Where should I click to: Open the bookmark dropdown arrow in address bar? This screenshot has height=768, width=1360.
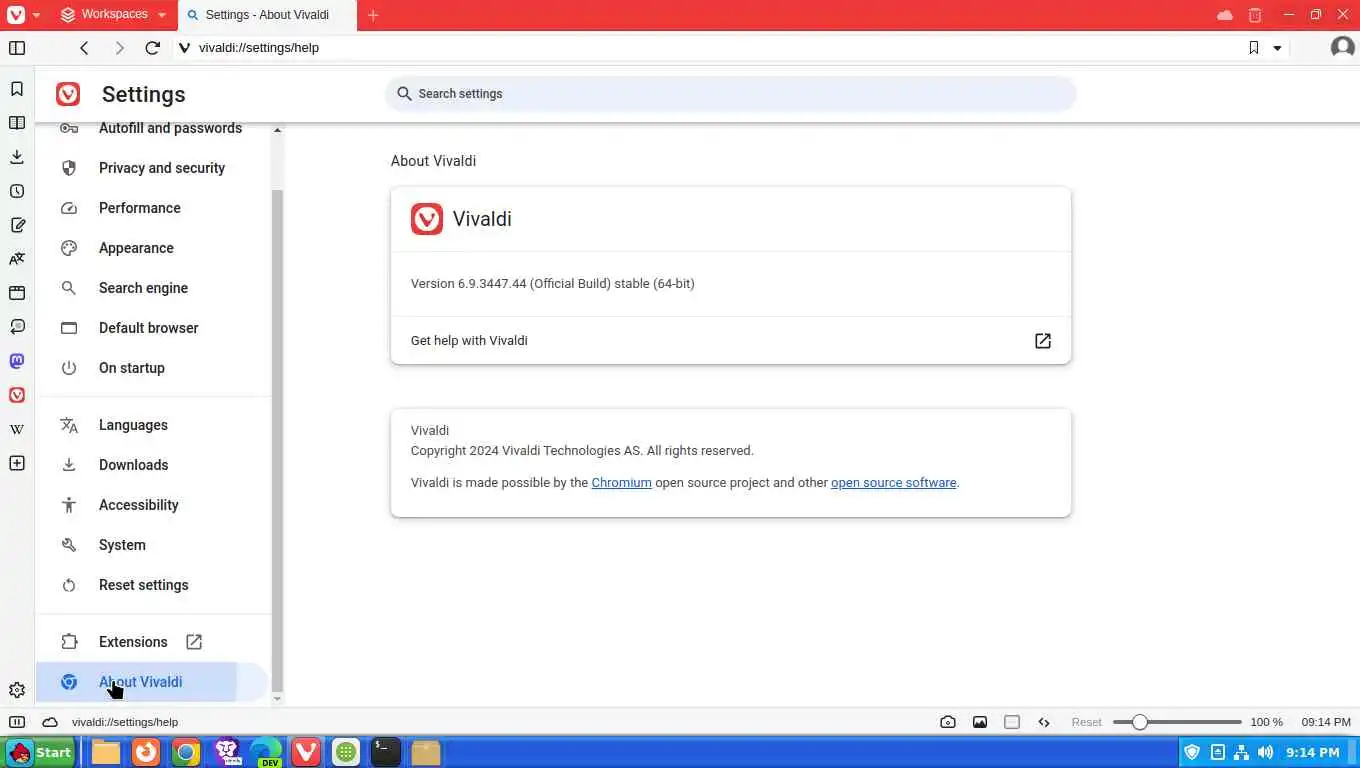click(1277, 48)
